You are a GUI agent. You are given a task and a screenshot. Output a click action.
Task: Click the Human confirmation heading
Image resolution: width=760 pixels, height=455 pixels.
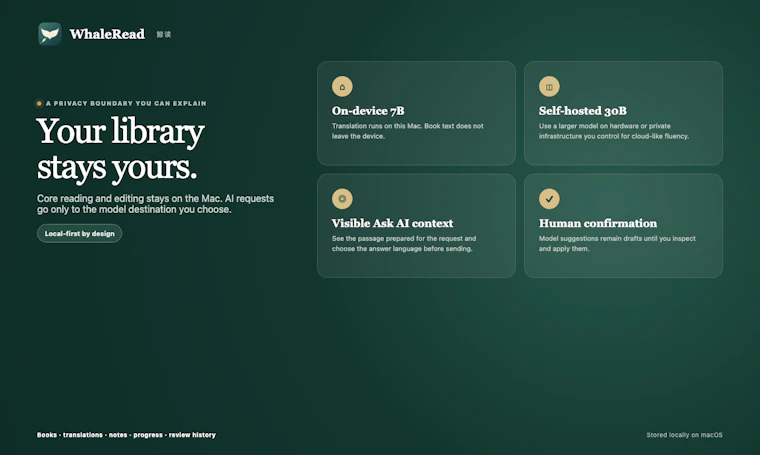(598, 223)
